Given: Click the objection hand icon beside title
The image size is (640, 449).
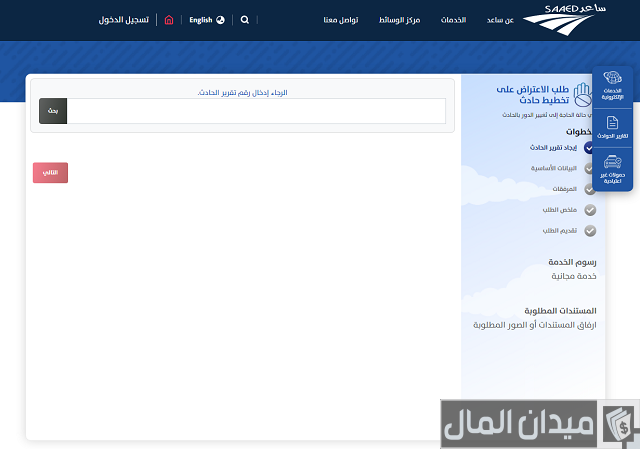Looking at the screenshot, I should pyautogui.click(x=582, y=95).
